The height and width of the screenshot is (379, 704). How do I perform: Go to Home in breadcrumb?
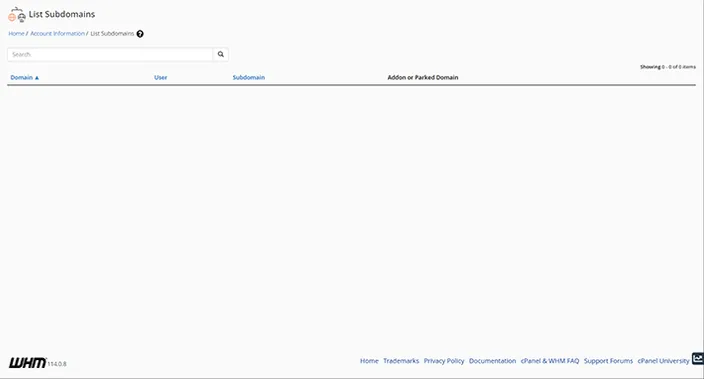coord(16,34)
